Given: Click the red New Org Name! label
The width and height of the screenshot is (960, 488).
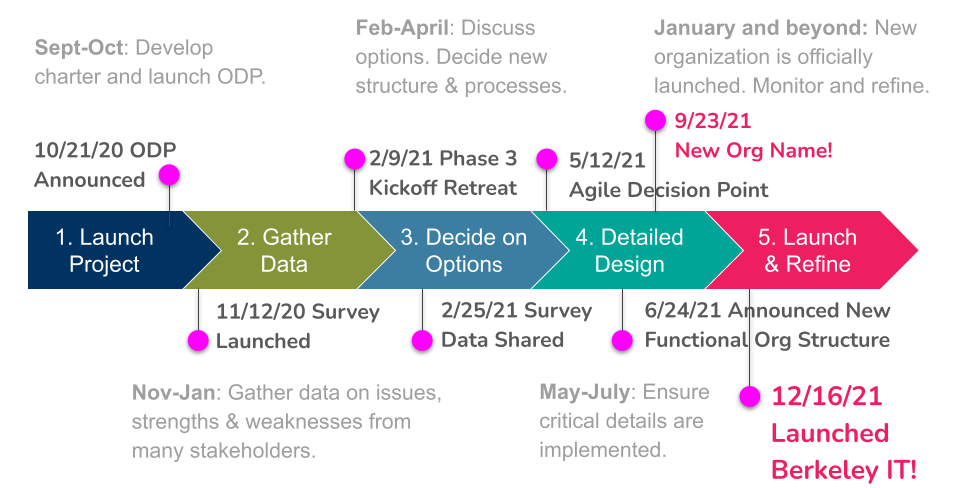Looking at the screenshot, I should 754,150.
